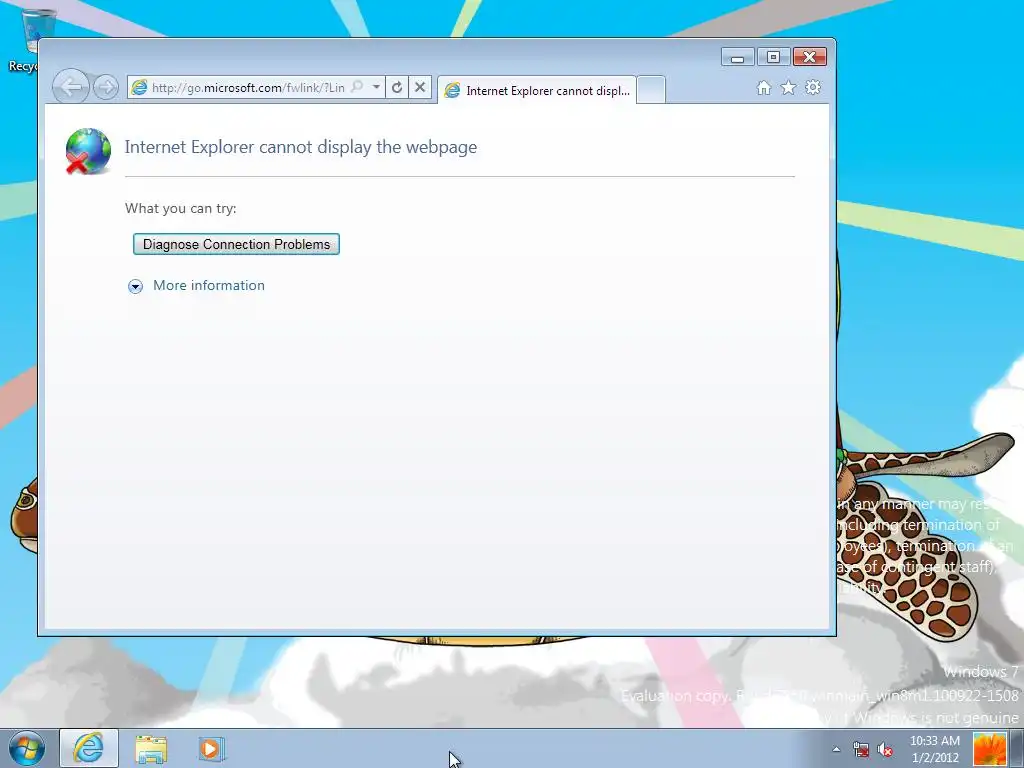Image resolution: width=1024 pixels, height=768 pixels.
Task: Stop loading with the X icon
Action: coord(420,87)
